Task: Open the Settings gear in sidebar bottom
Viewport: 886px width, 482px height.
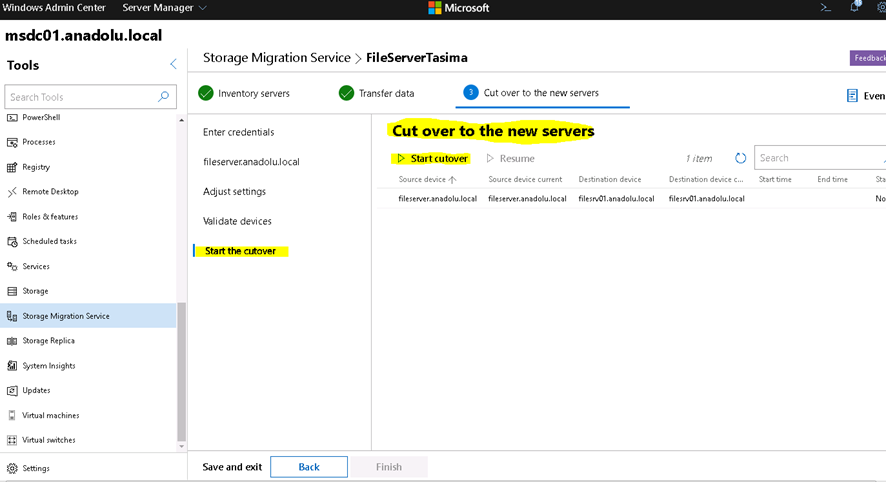Action: point(12,468)
